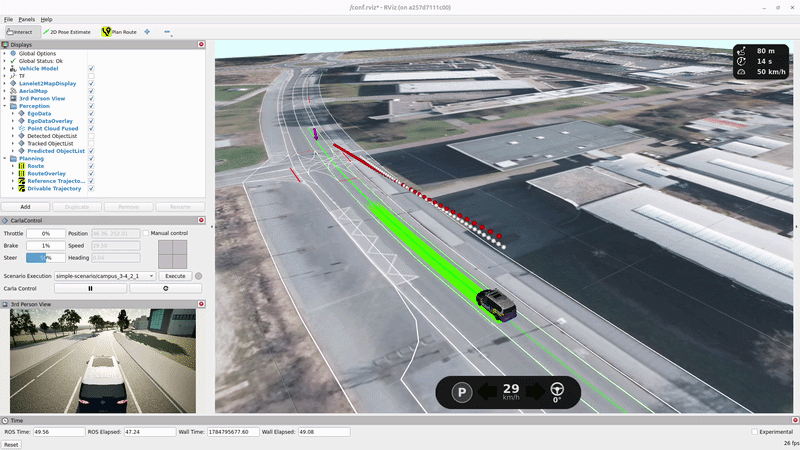Click the manual control joystick pad
The width and height of the screenshot is (800, 450).
pos(172,254)
